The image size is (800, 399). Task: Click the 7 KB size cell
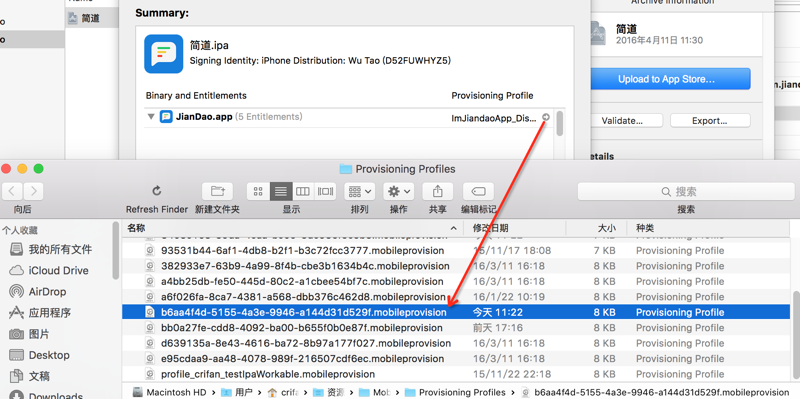pos(605,251)
